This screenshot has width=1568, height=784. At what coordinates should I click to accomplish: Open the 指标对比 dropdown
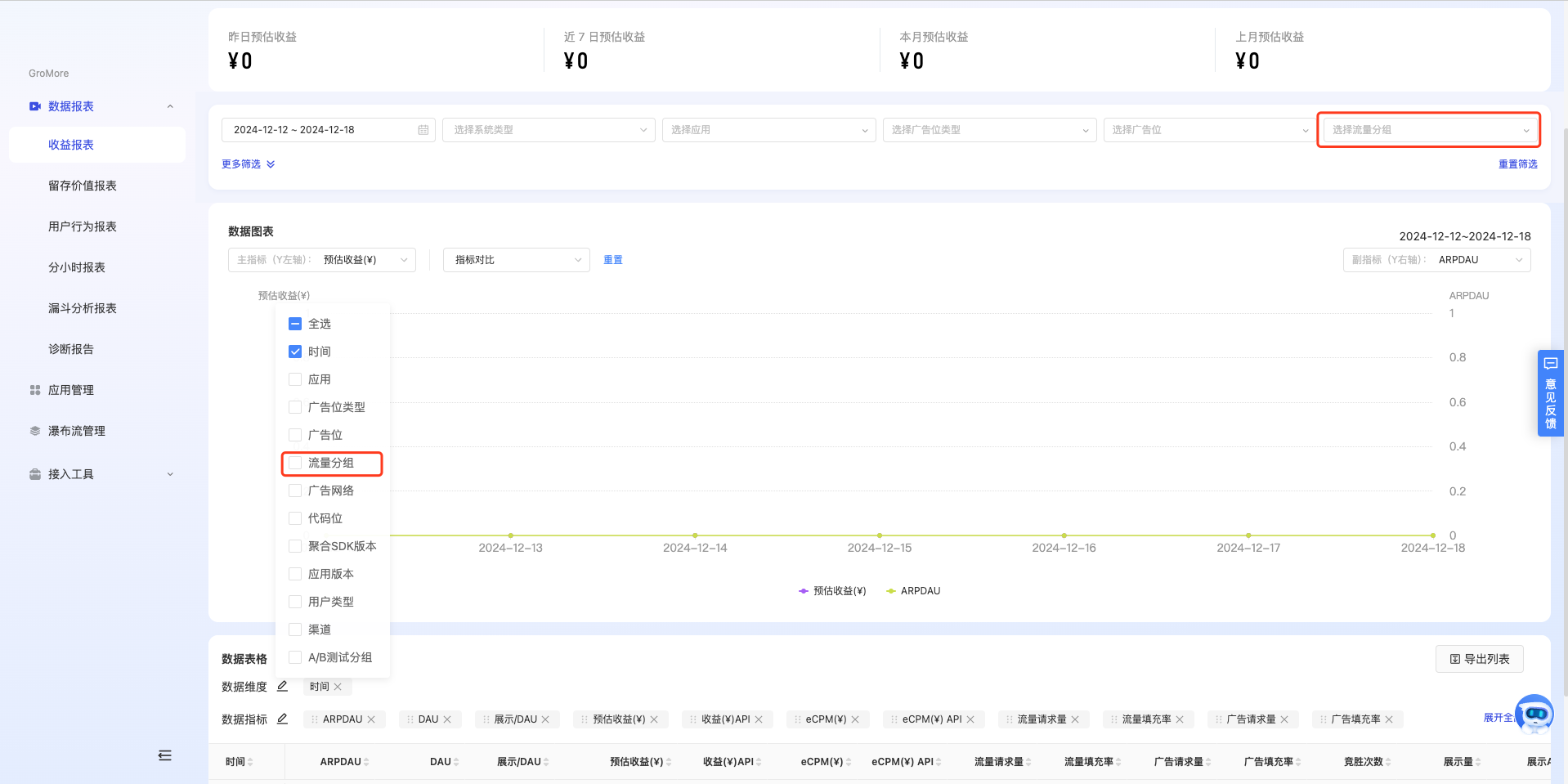pyautogui.click(x=517, y=260)
